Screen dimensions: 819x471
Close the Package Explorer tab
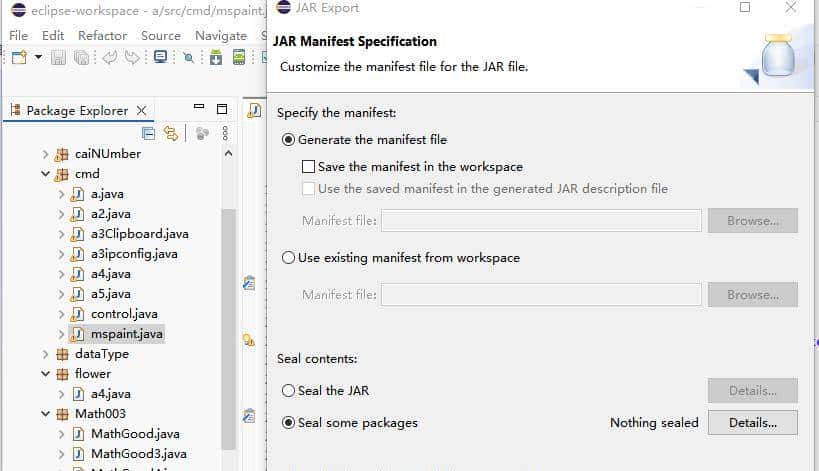(x=142, y=110)
